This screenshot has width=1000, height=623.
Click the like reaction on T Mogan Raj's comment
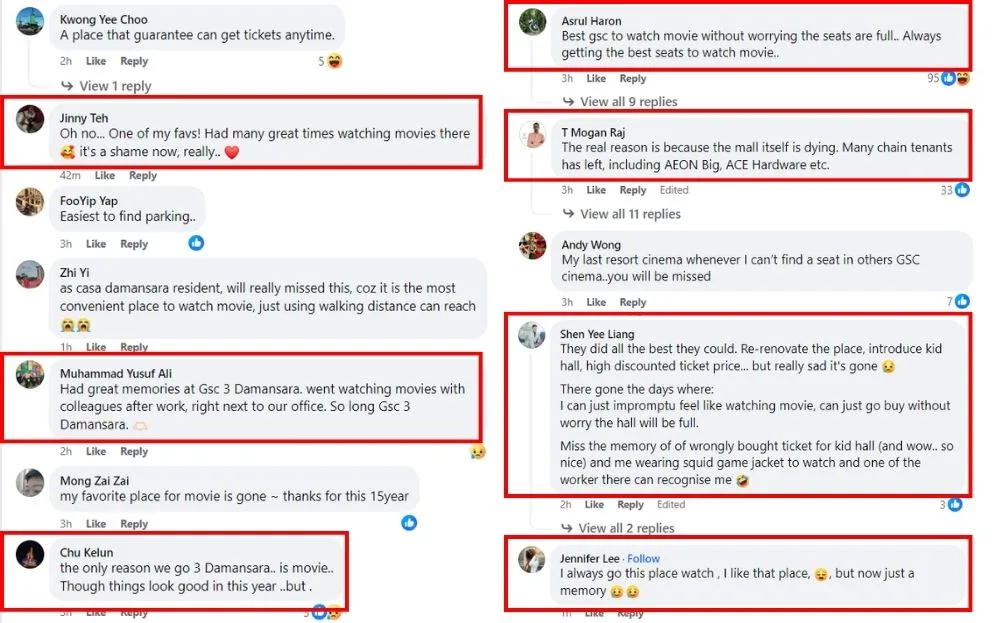pyautogui.click(x=962, y=190)
